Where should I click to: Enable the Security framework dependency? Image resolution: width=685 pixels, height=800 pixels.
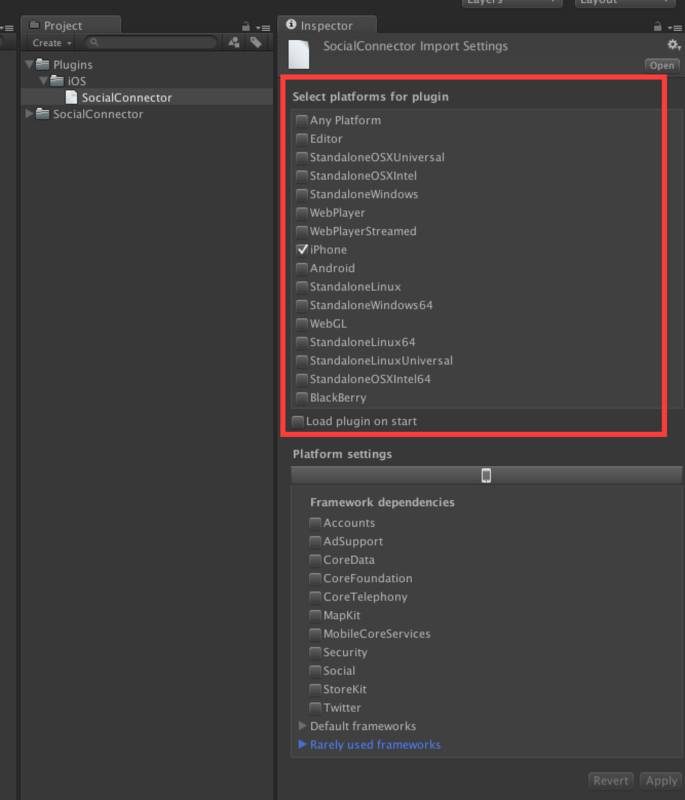315,653
